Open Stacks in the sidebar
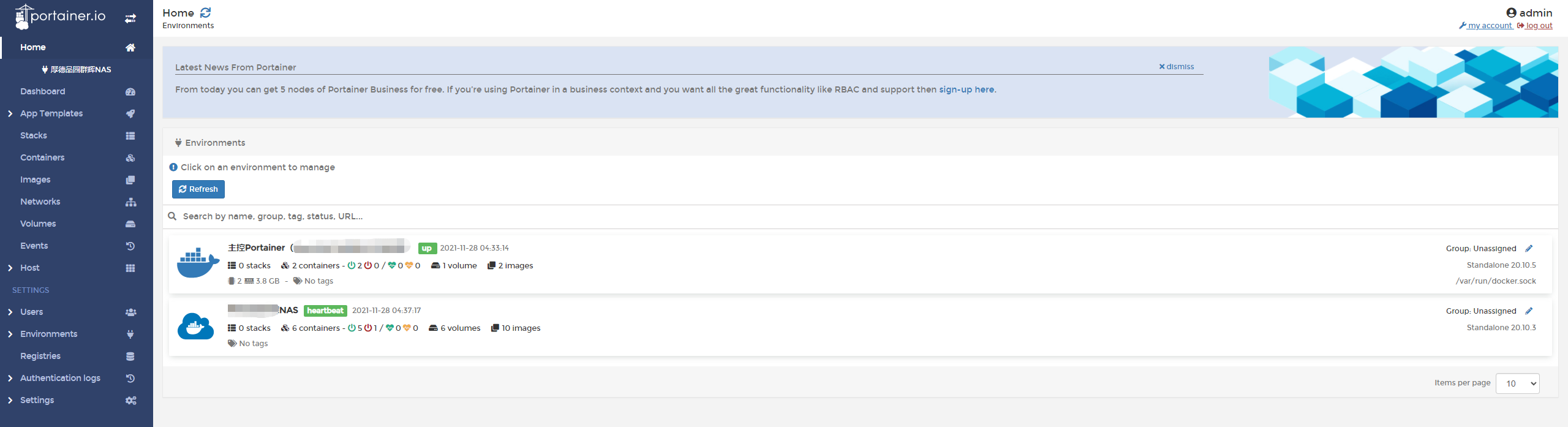The width and height of the screenshot is (1568, 427). point(34,136)
